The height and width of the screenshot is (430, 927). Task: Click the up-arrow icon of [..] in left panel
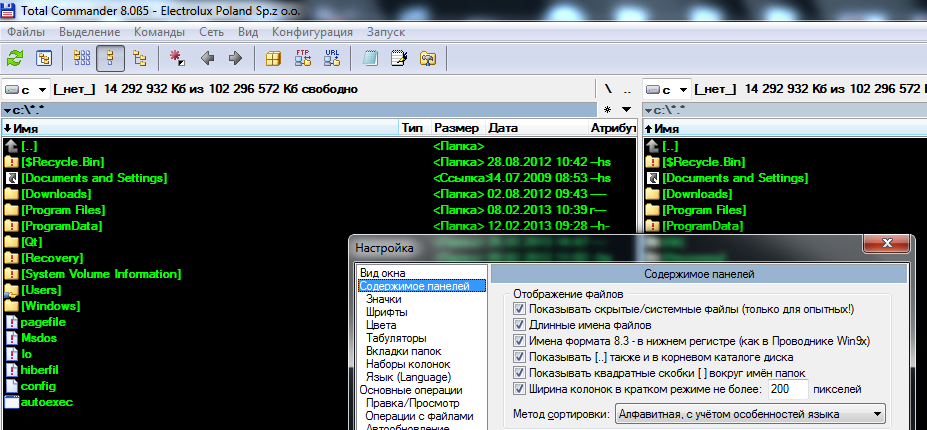(x=11, y=146)
